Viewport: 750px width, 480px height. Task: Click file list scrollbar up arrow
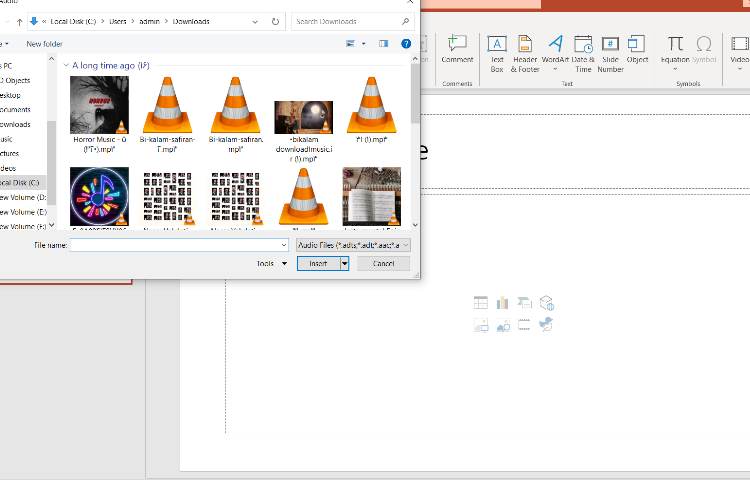click(x=415, y=59)
